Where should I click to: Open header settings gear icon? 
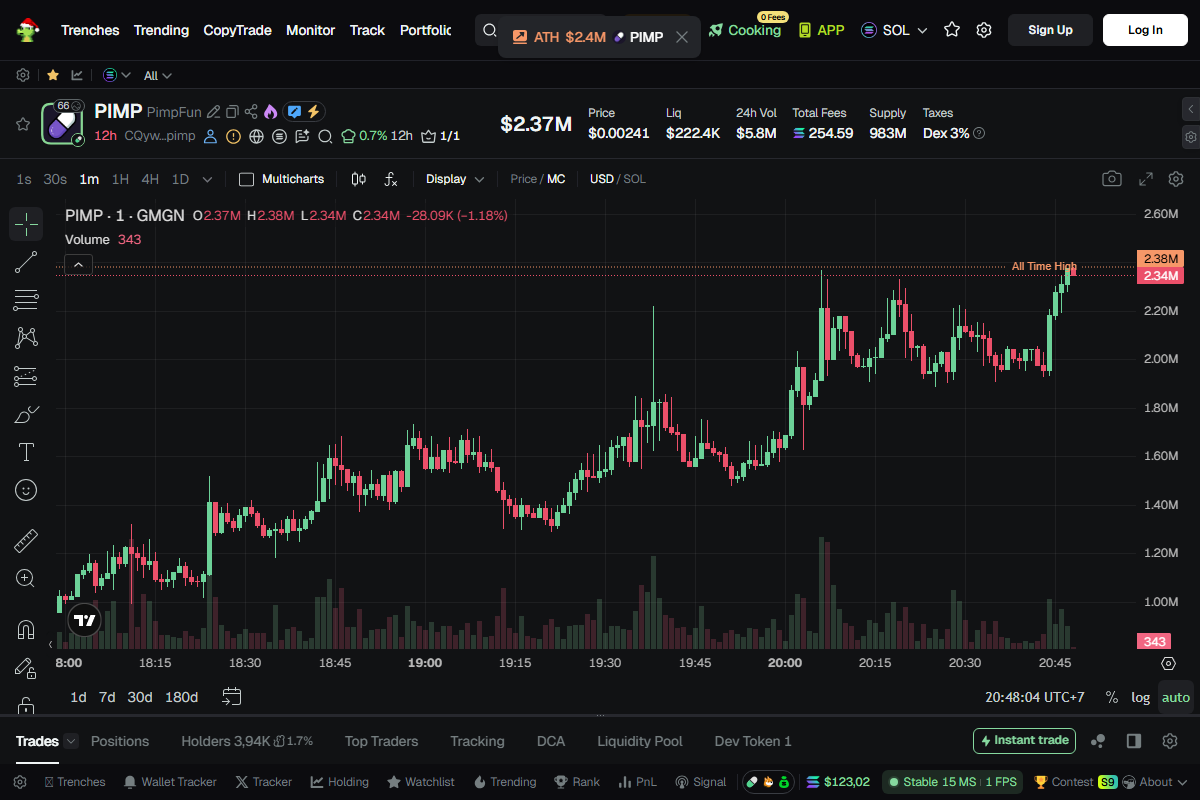tap(984, 30)
